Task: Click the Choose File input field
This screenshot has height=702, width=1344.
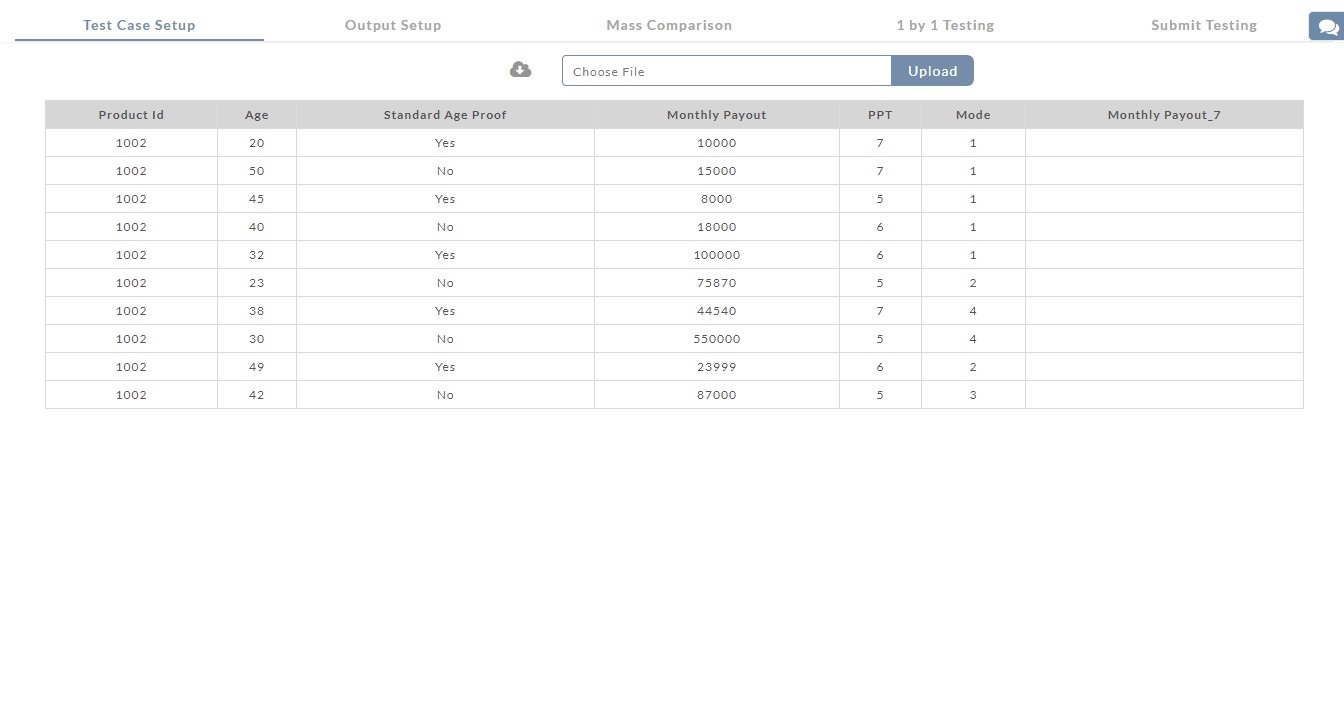Action: [x=726, y=71]
